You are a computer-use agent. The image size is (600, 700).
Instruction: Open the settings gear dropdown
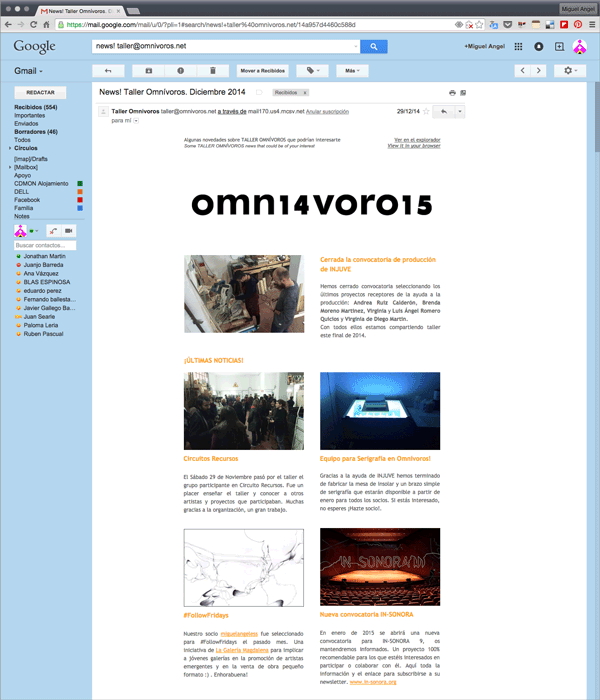click(x=571, y=71)
